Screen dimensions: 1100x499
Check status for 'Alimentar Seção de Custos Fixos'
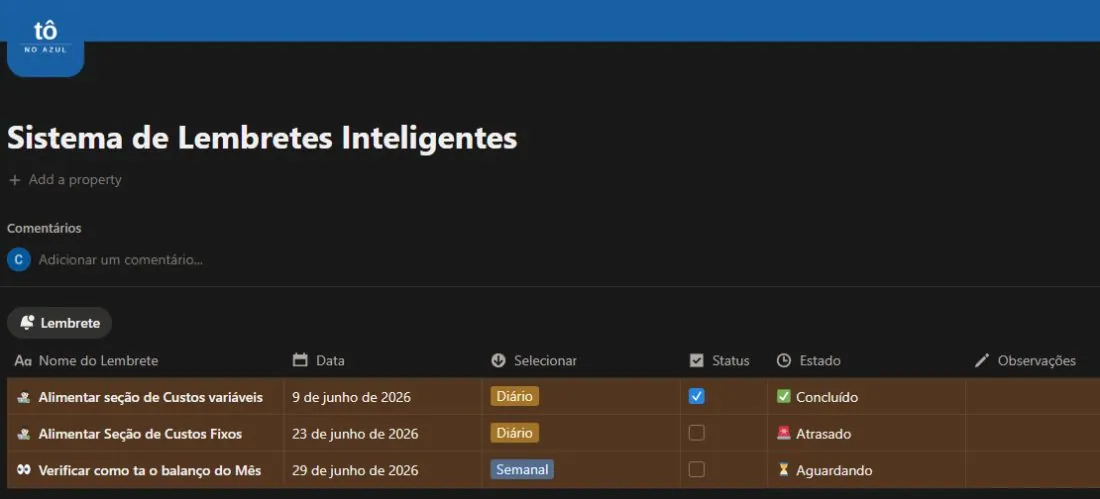(x=697, y=433)
